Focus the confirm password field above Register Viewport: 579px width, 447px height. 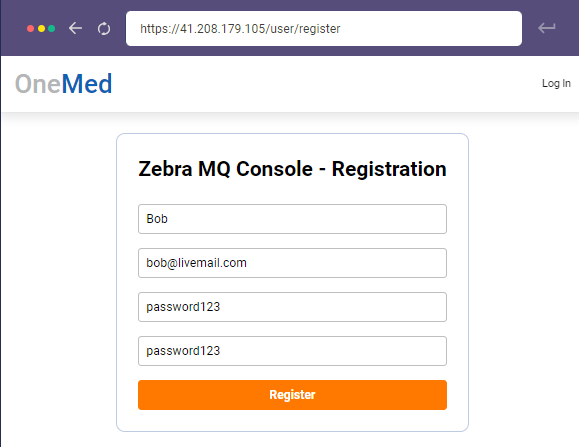[292, 351]
